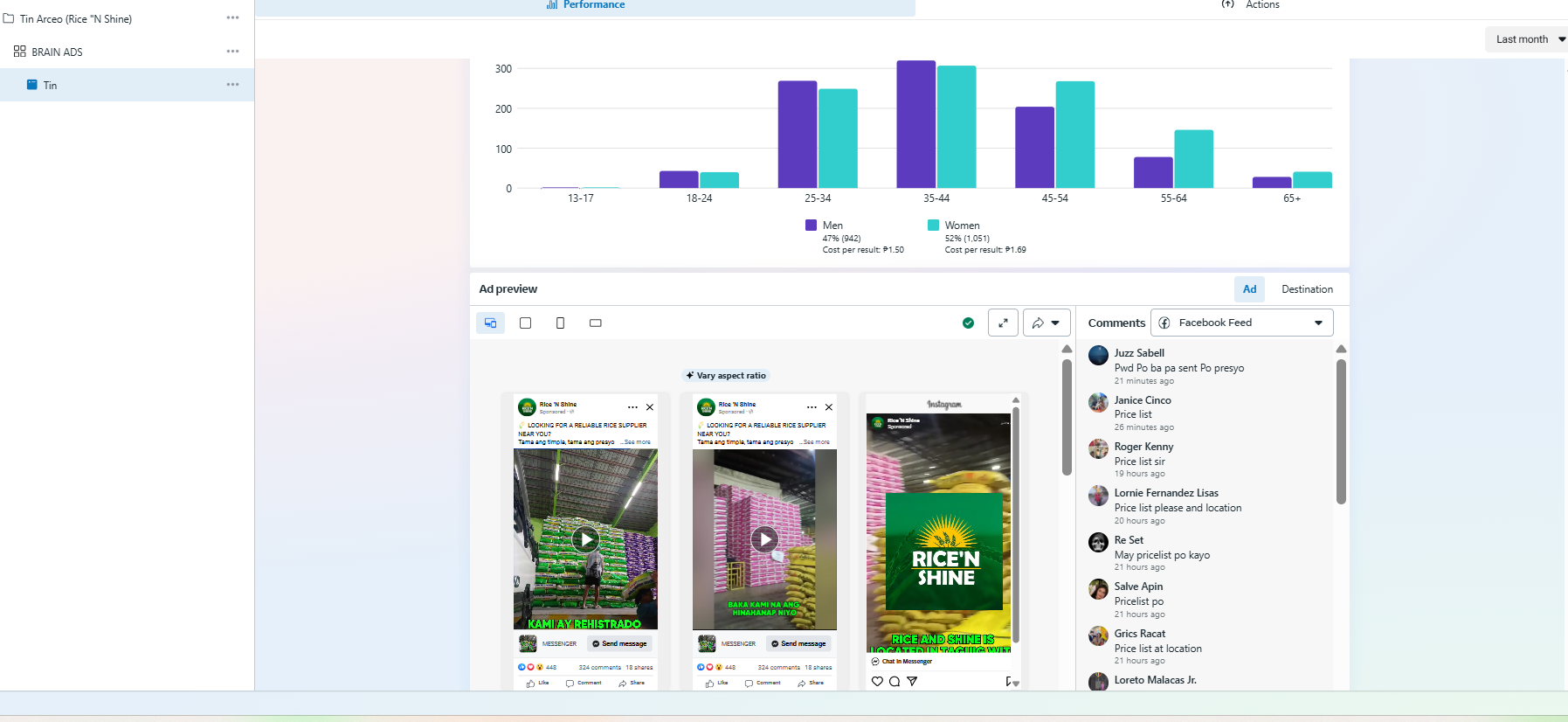Play the second ad preview video
Screen dimensions: 1568x722
tap(764, 539)
